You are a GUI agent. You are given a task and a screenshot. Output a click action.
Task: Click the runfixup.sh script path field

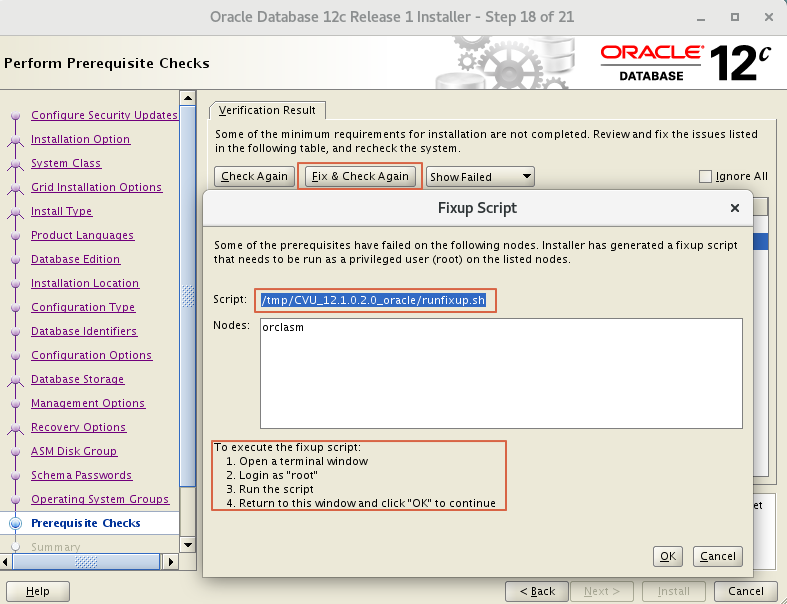[377, 300]
